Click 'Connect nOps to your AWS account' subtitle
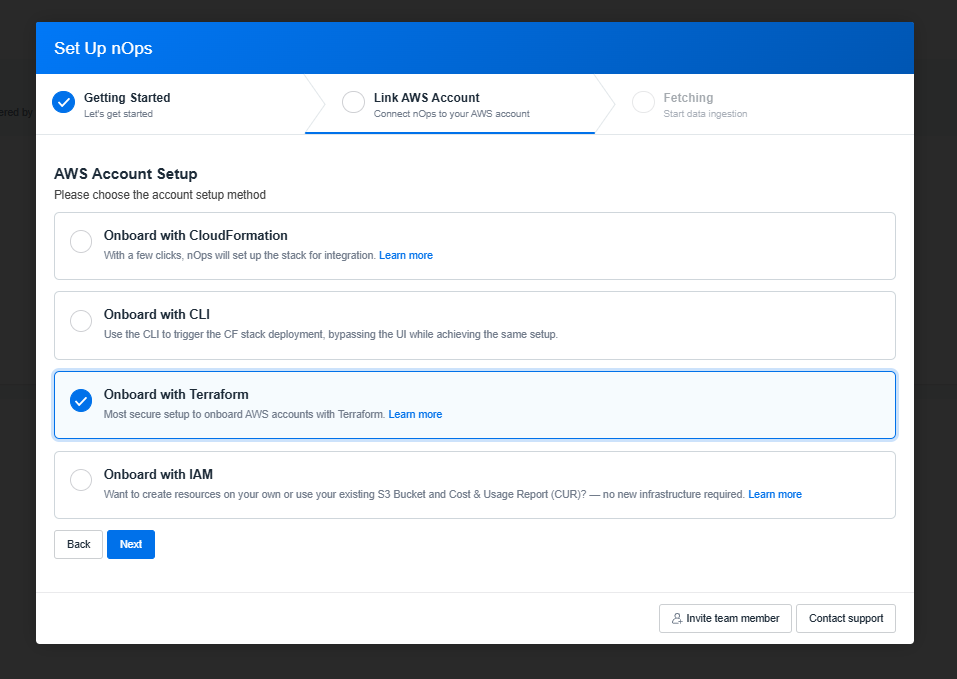The width and height of the screenshot is (957, 679). (x=452, y=114)
